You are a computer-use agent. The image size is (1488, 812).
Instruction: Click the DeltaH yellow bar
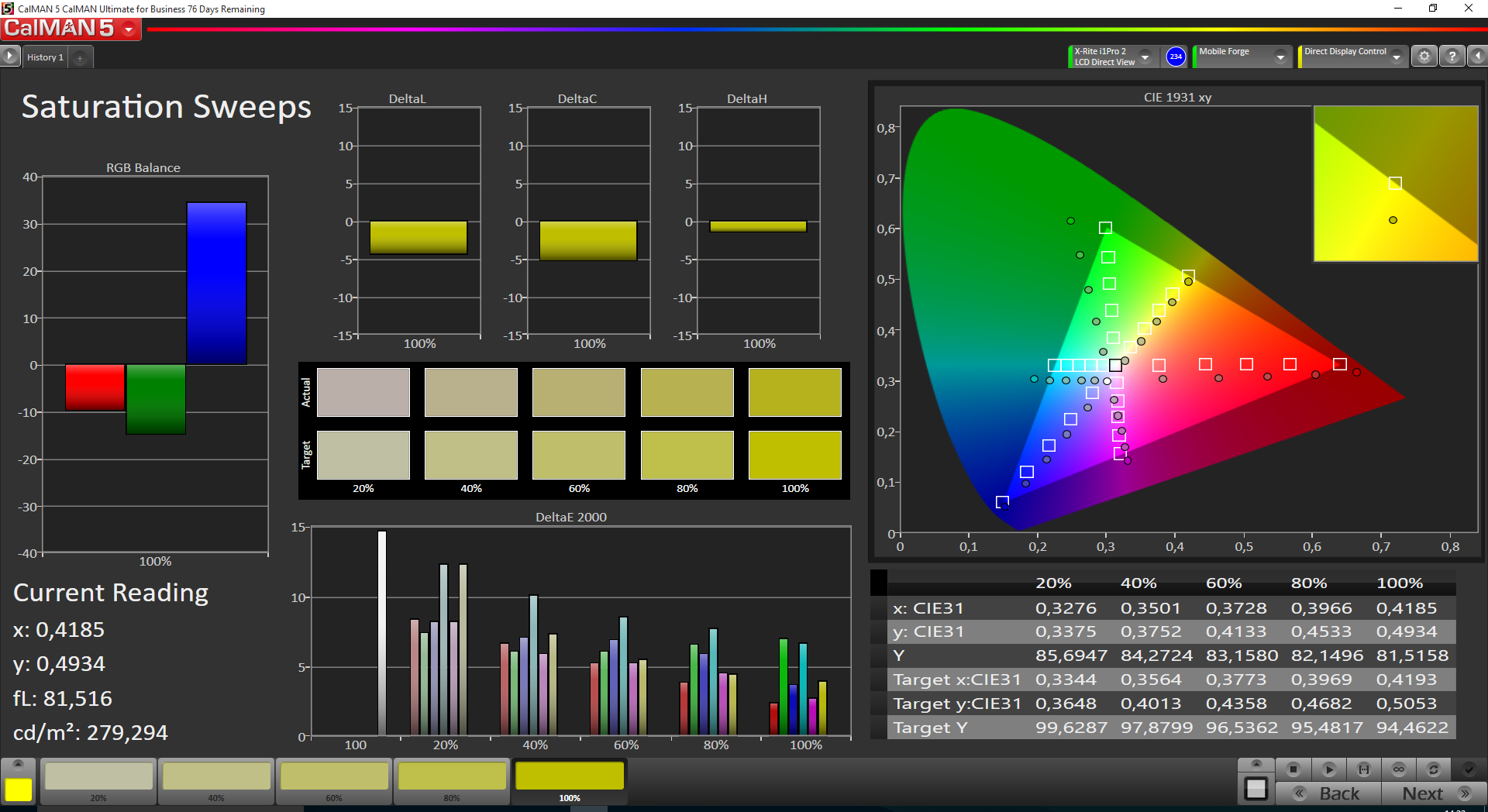(x=758, y=226)
